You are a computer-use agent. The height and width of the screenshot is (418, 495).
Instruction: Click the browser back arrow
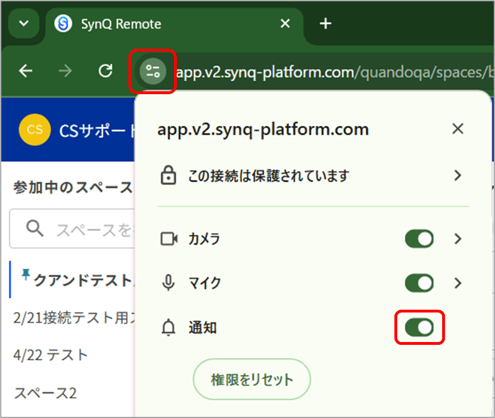point(26,71)
